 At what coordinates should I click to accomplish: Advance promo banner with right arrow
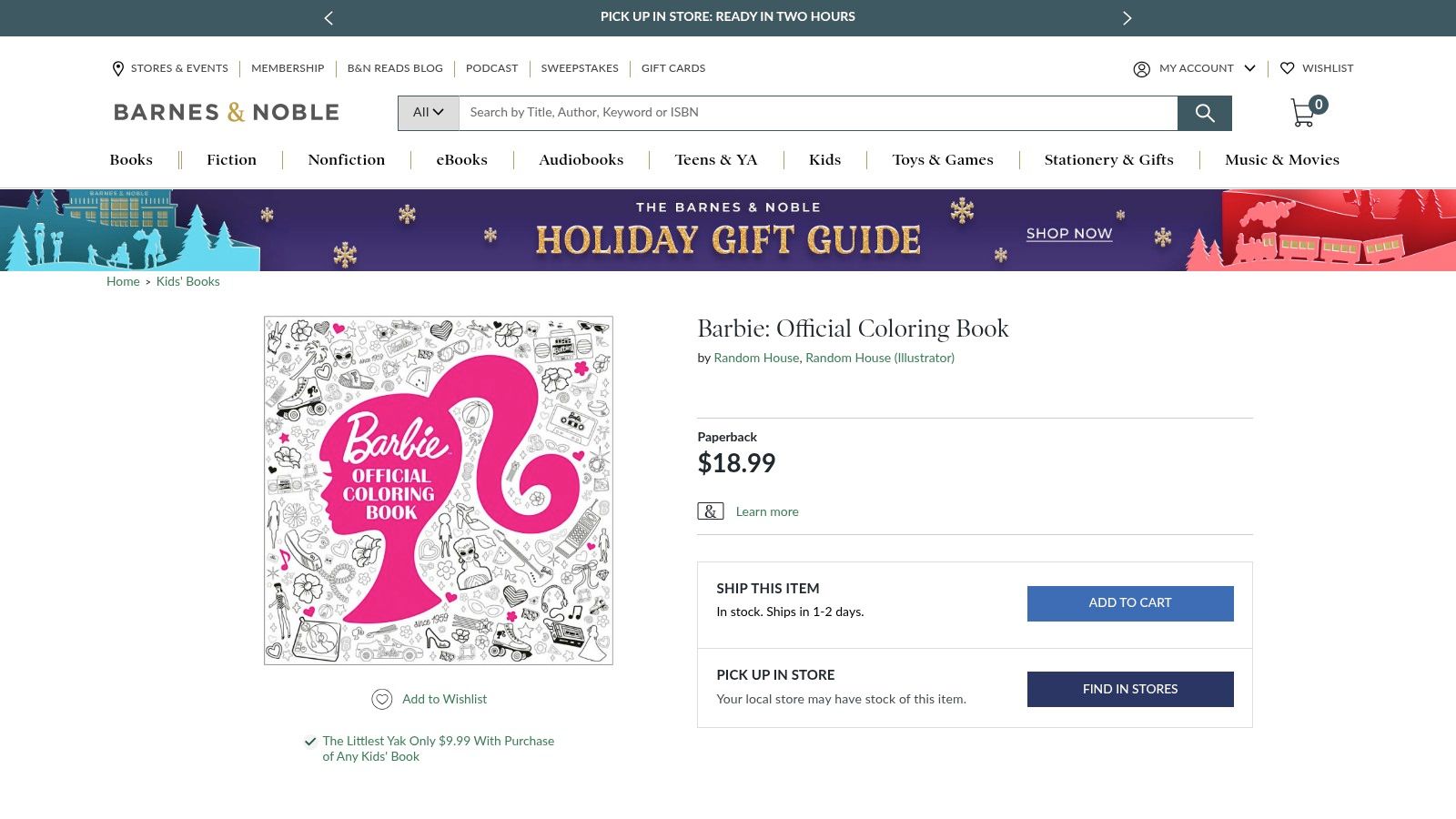1127,17
